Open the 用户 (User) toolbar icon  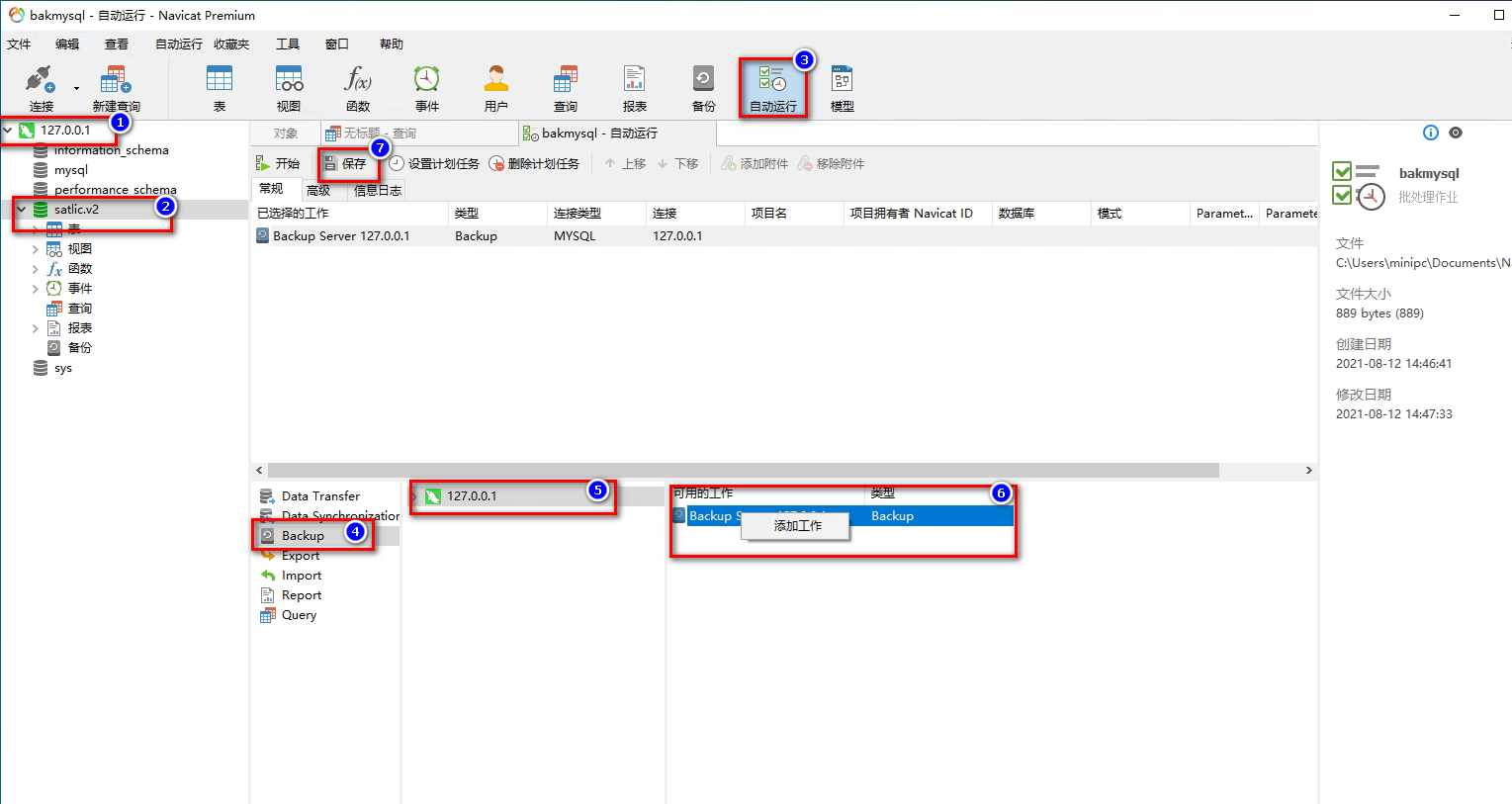click(496, 88)
